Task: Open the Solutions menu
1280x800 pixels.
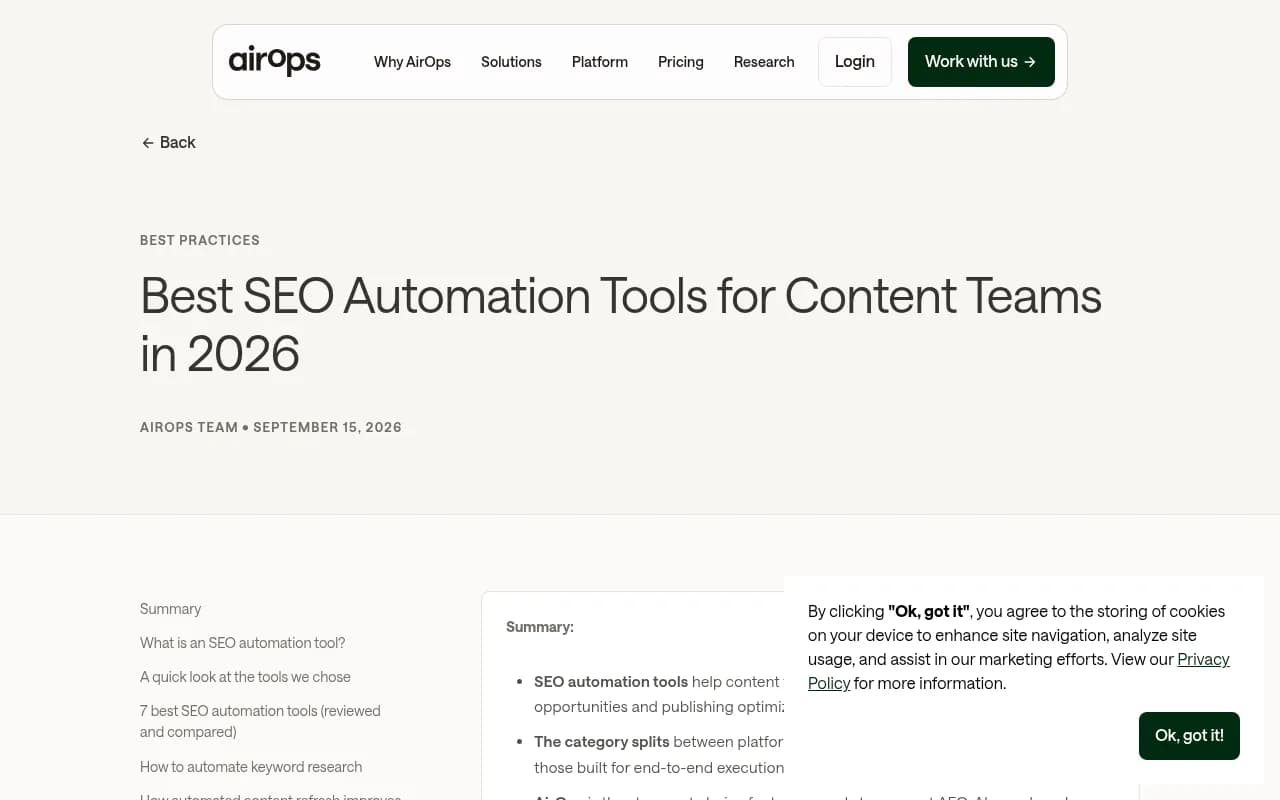Action: (511, 62)
